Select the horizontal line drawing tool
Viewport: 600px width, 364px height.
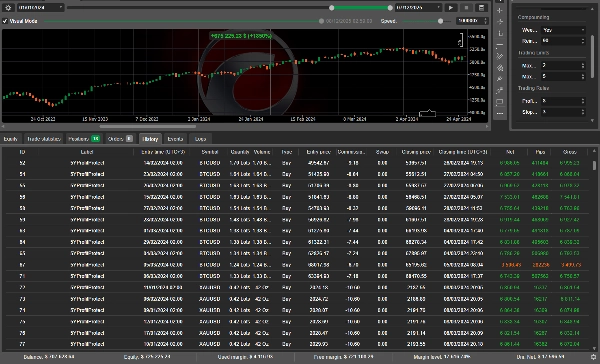500,45
